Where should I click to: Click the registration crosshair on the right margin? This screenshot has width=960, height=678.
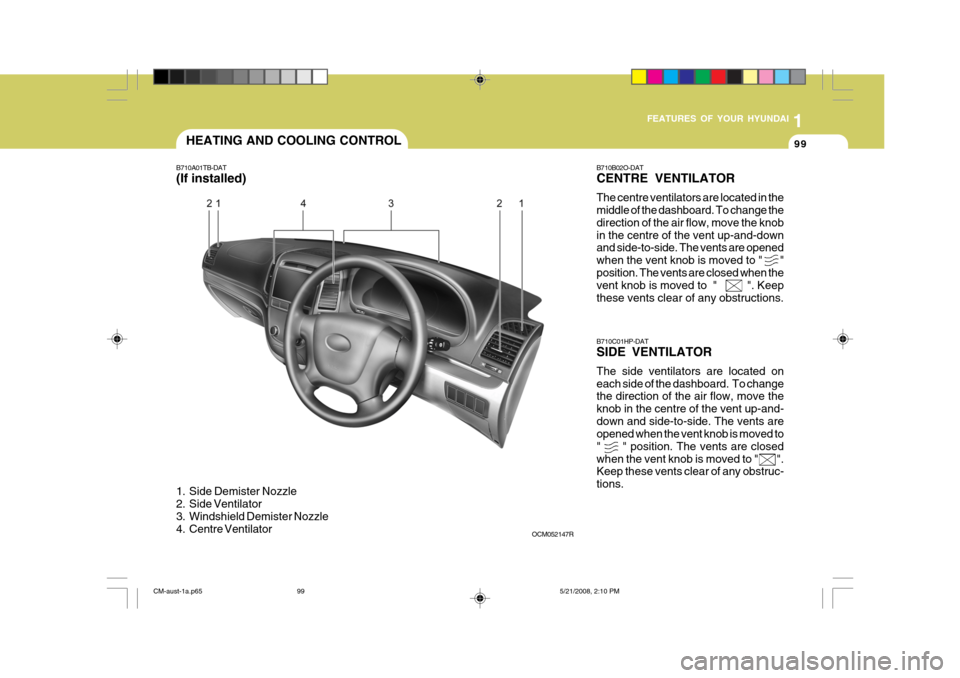[842, 339]
